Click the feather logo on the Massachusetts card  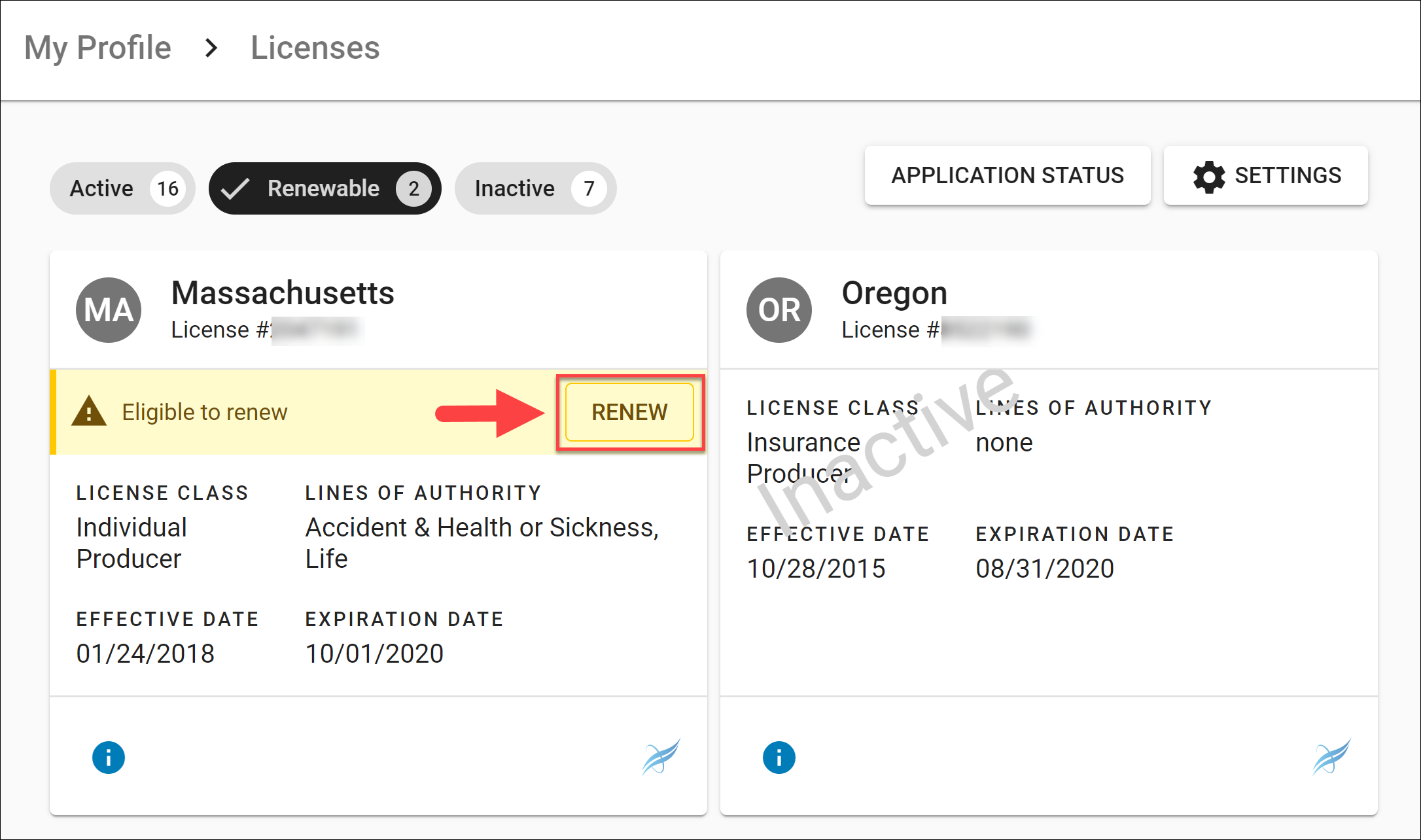[x=661, y=757]
